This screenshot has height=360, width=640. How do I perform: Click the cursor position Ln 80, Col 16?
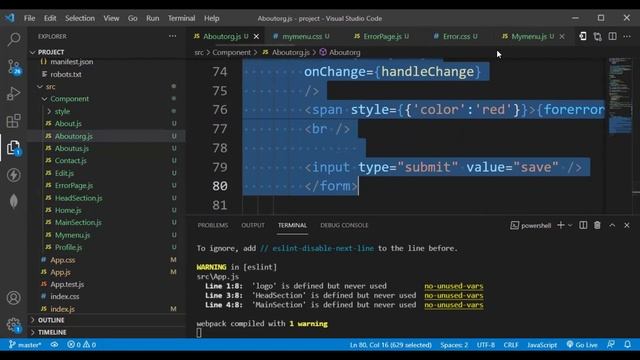390,345
